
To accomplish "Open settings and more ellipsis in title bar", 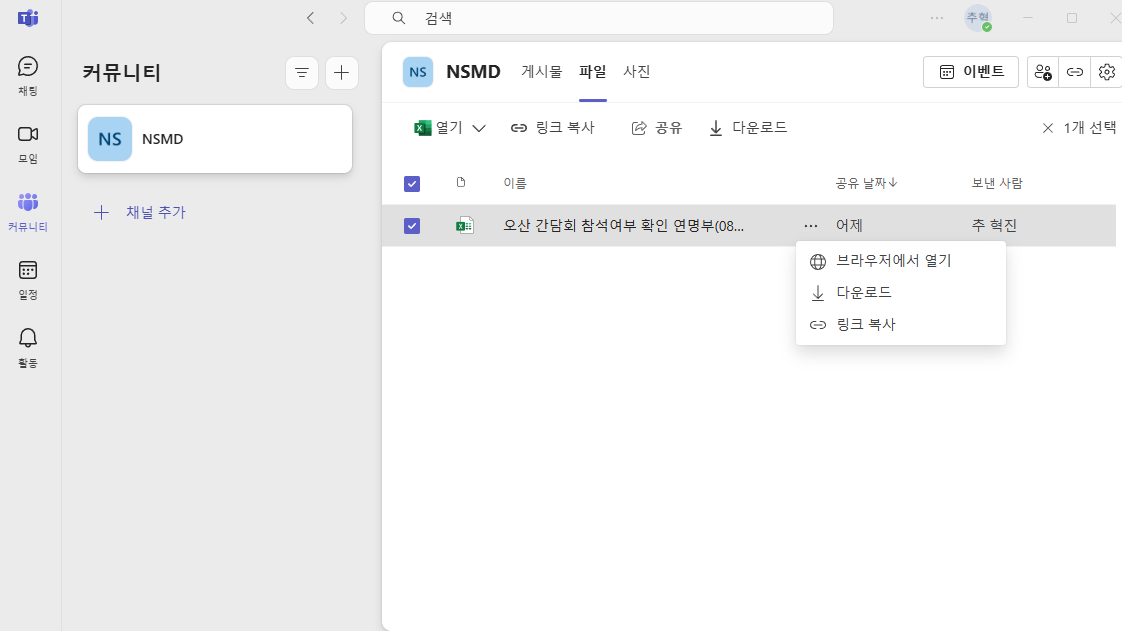I will (x=937, y=18).
